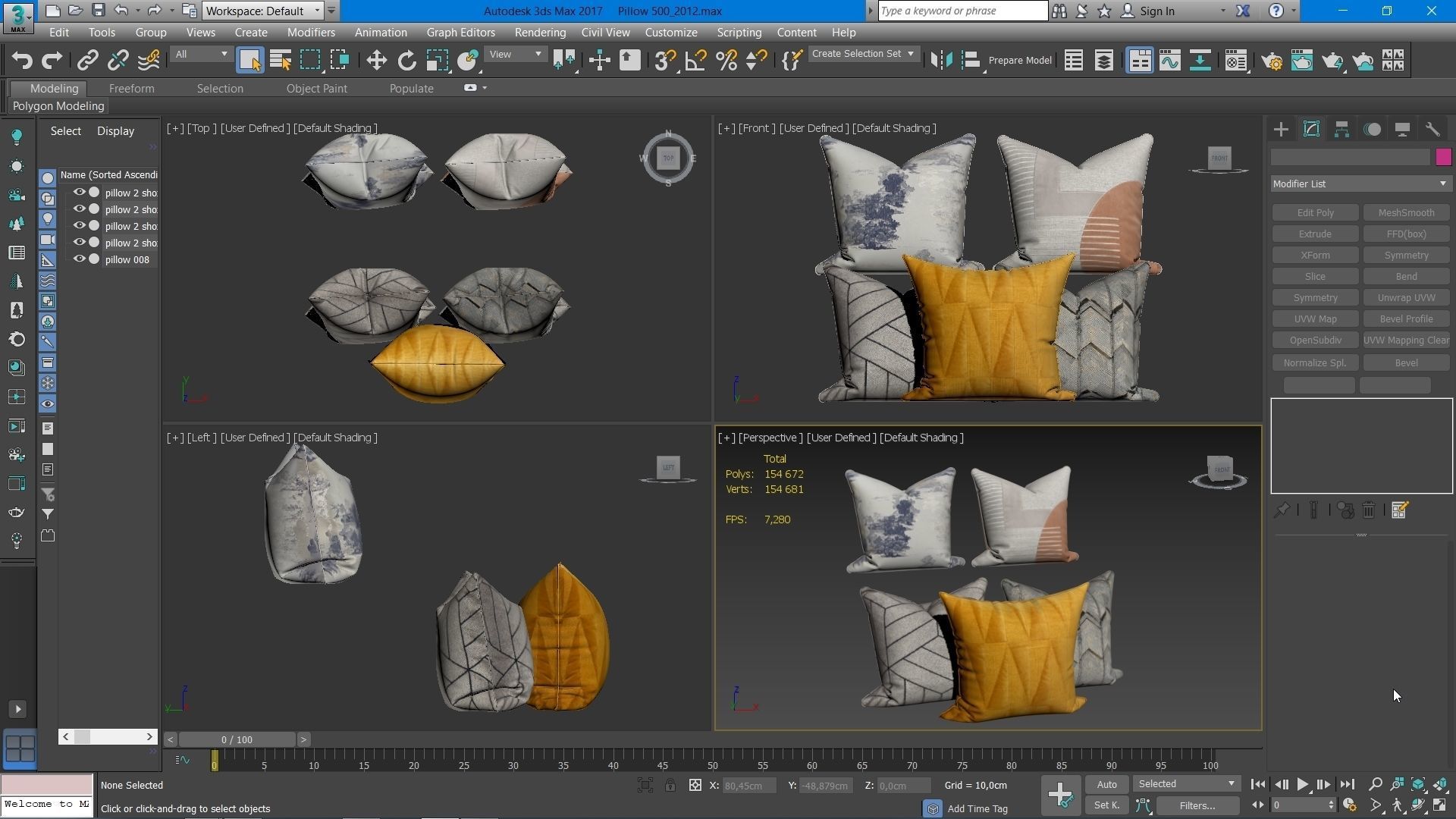This screenshot has height=819, width=1456.
Task: Switch to the Freeform ribbon tab
Action: click(131, 89)
